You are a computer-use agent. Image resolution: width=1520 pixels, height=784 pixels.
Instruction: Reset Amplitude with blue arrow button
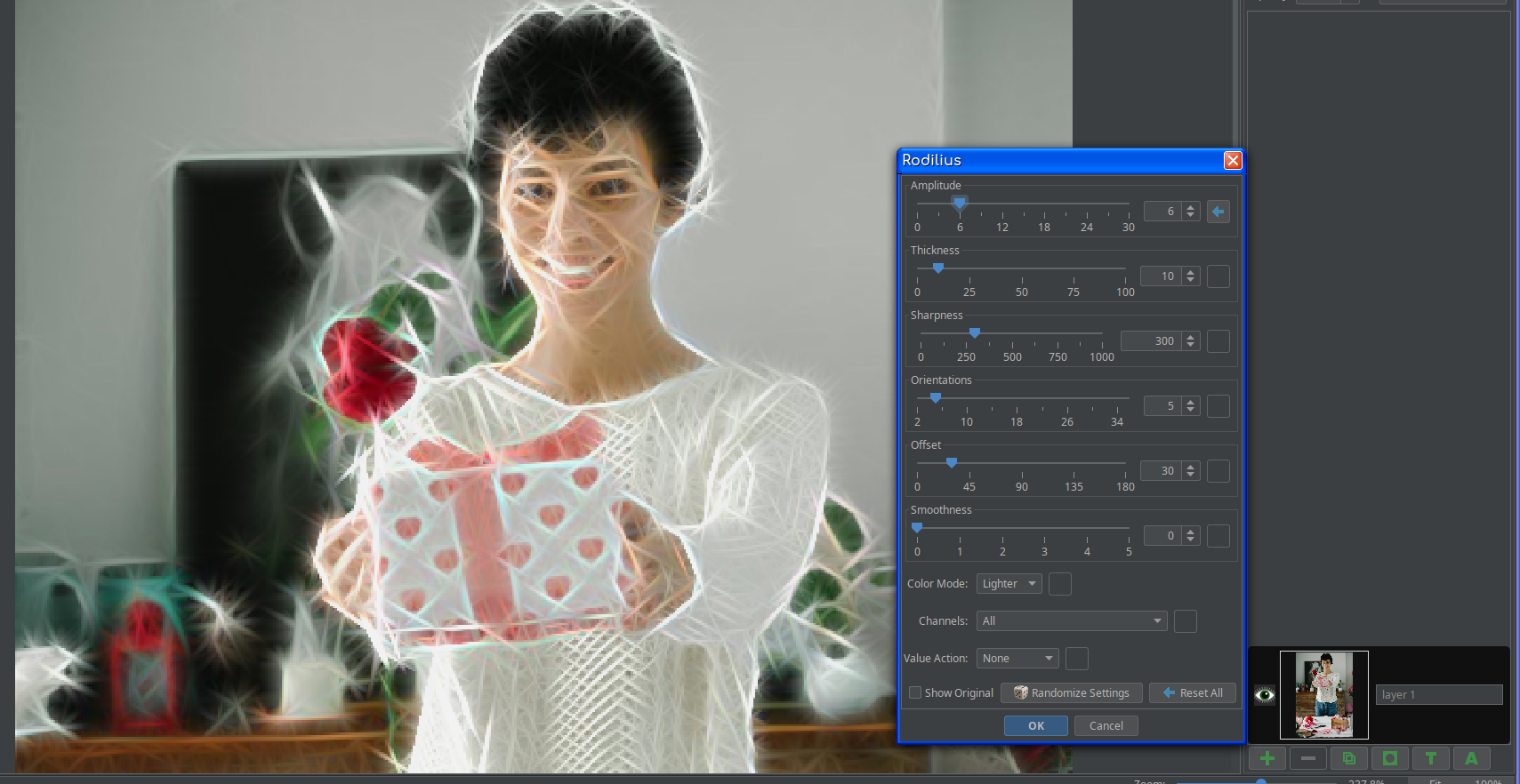point(1218,212)
